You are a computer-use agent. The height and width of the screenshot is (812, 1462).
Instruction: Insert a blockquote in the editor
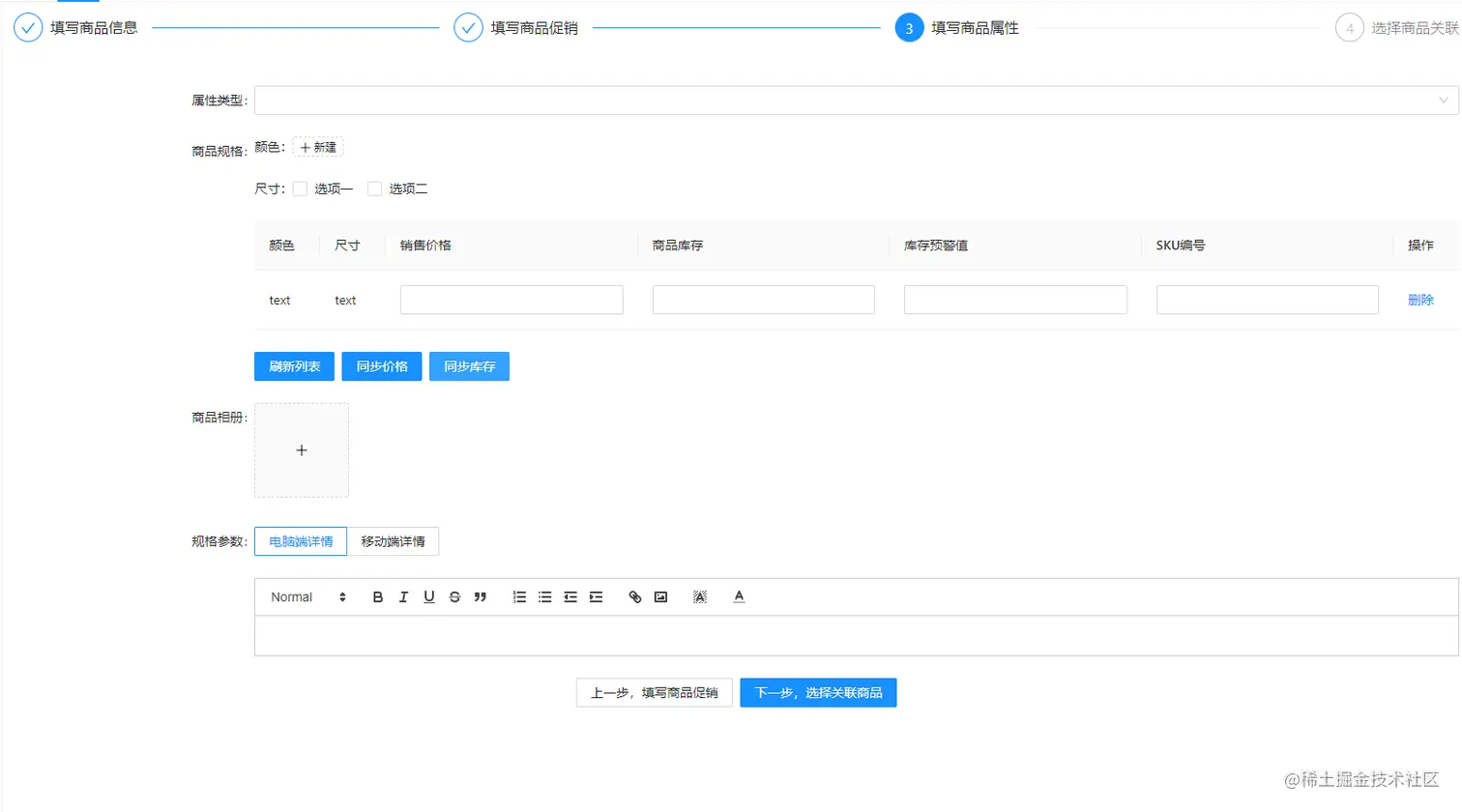(x=481, y=597)
